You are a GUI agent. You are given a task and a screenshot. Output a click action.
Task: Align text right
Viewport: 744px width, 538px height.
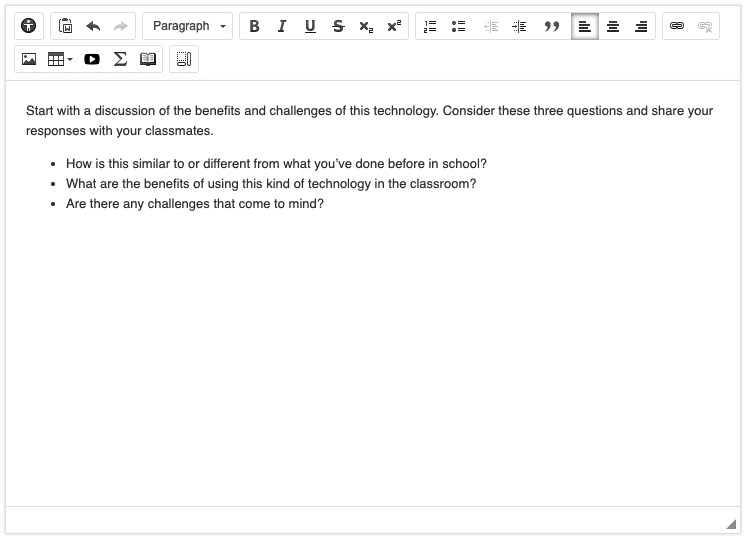pos(641,26)
